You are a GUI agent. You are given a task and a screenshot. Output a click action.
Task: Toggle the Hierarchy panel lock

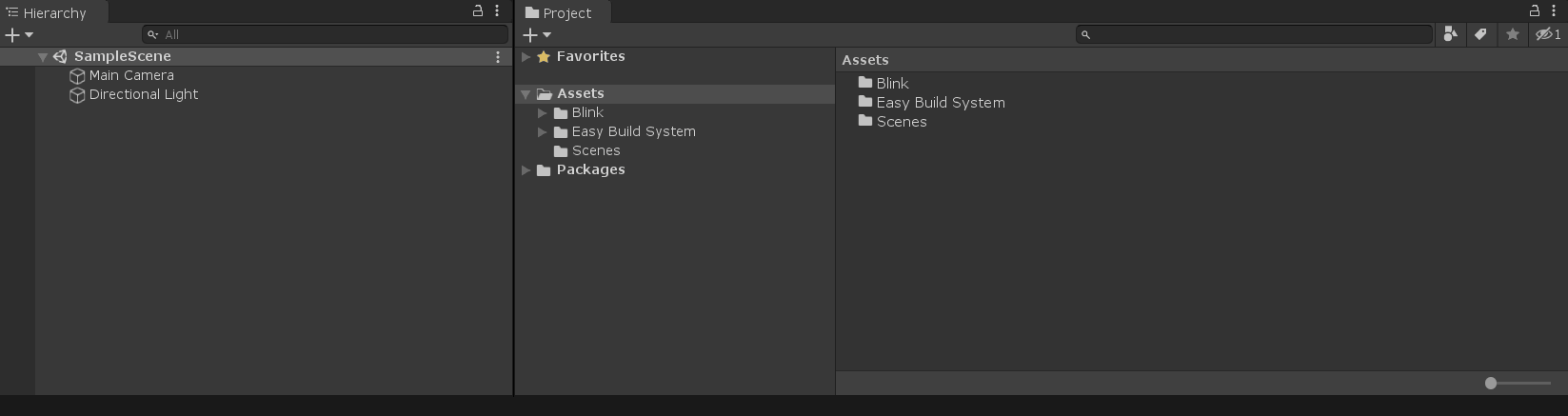478,11
